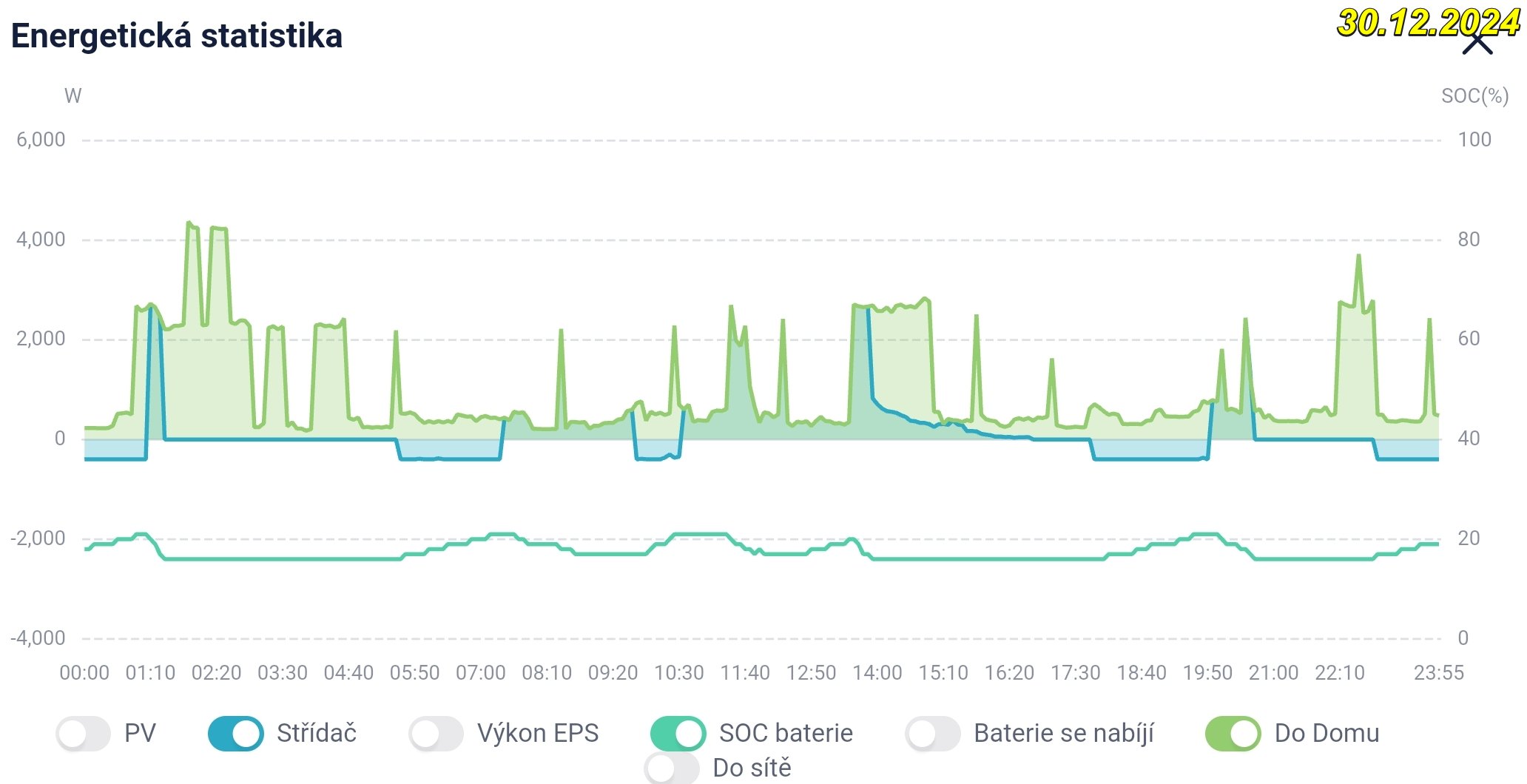Click the Energetická statistika heading
This screenshot has height=784, width=1527.
177,36
